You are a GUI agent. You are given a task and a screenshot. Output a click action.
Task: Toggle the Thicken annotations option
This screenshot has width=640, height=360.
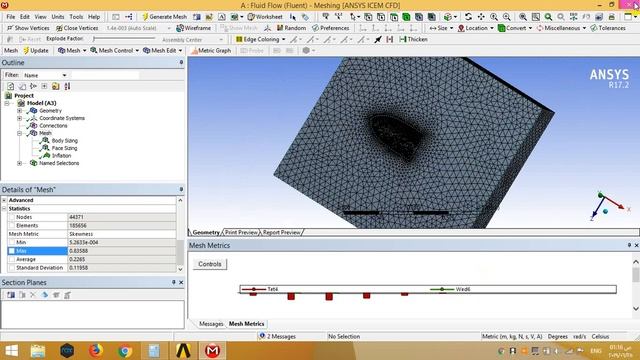[413, 40]
